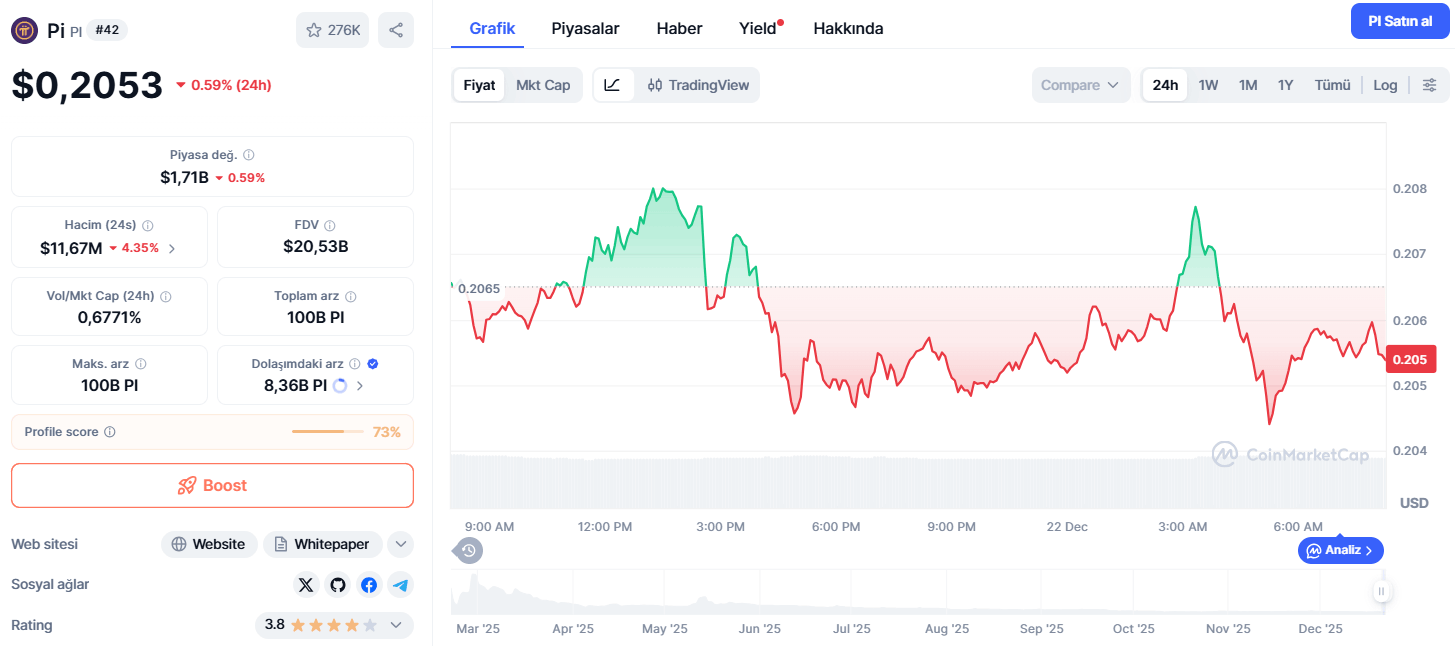Click info icon beside Toplam arz
This screenshot has width=1455, height=646.
[350, 296]
